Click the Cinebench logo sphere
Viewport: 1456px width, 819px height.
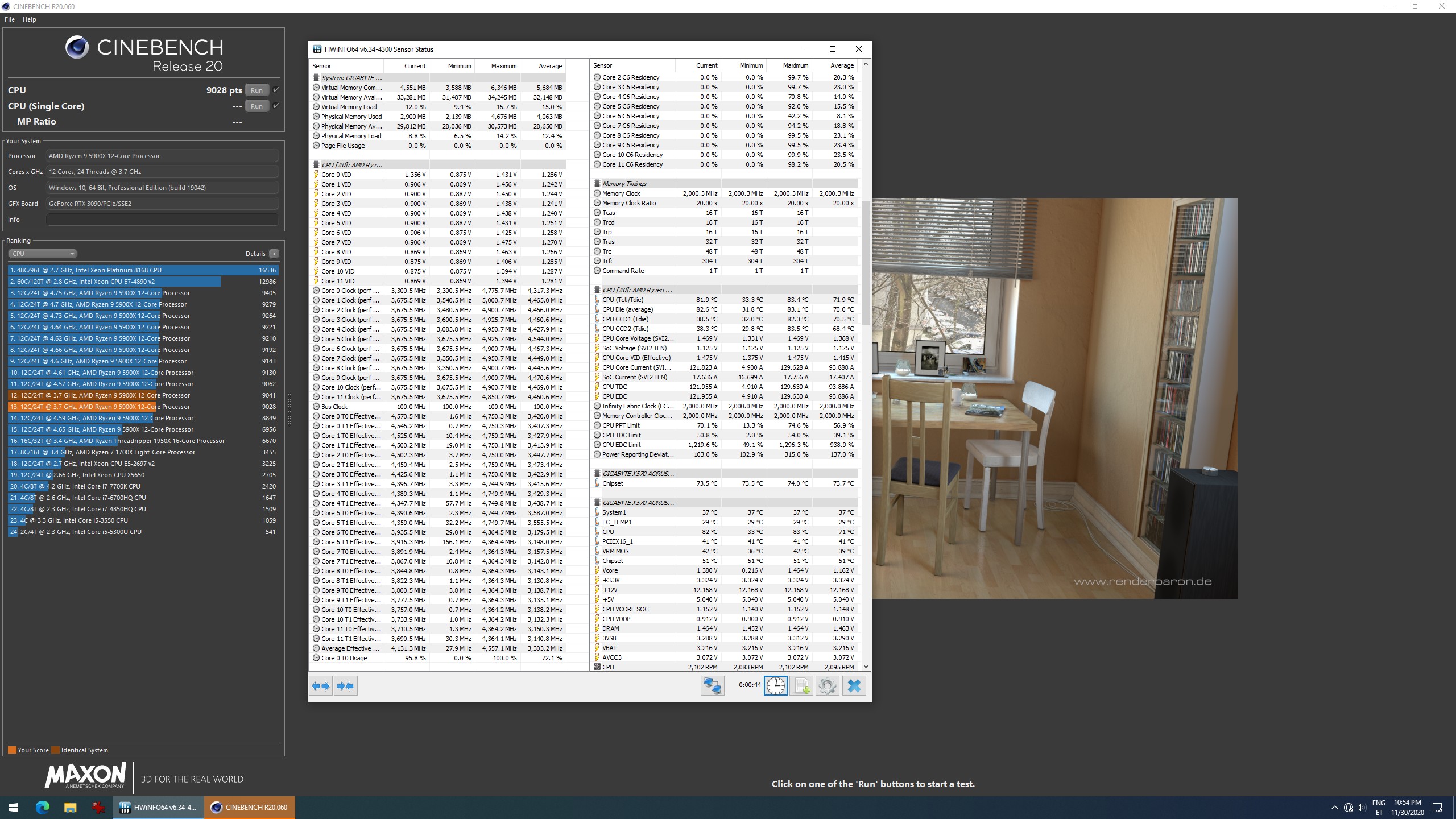(x=77, y=47)
